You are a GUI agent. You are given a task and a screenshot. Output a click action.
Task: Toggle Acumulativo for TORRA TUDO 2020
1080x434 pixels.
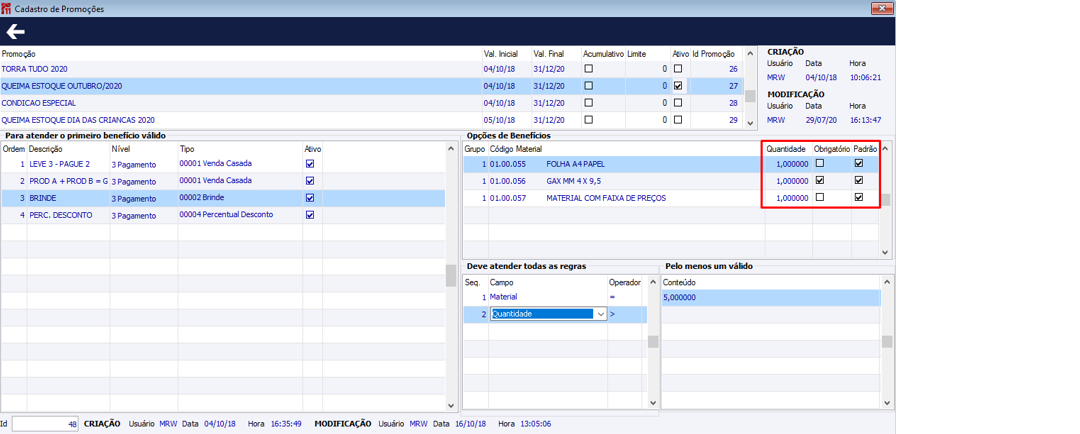click(x=588, y=69)
